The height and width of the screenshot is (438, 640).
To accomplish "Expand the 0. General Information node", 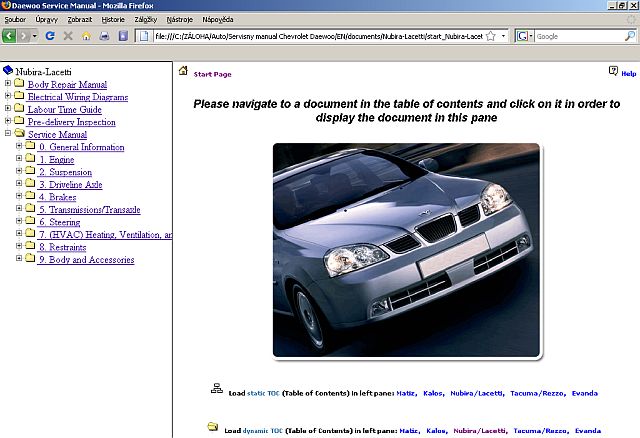I will pos(19,145).
